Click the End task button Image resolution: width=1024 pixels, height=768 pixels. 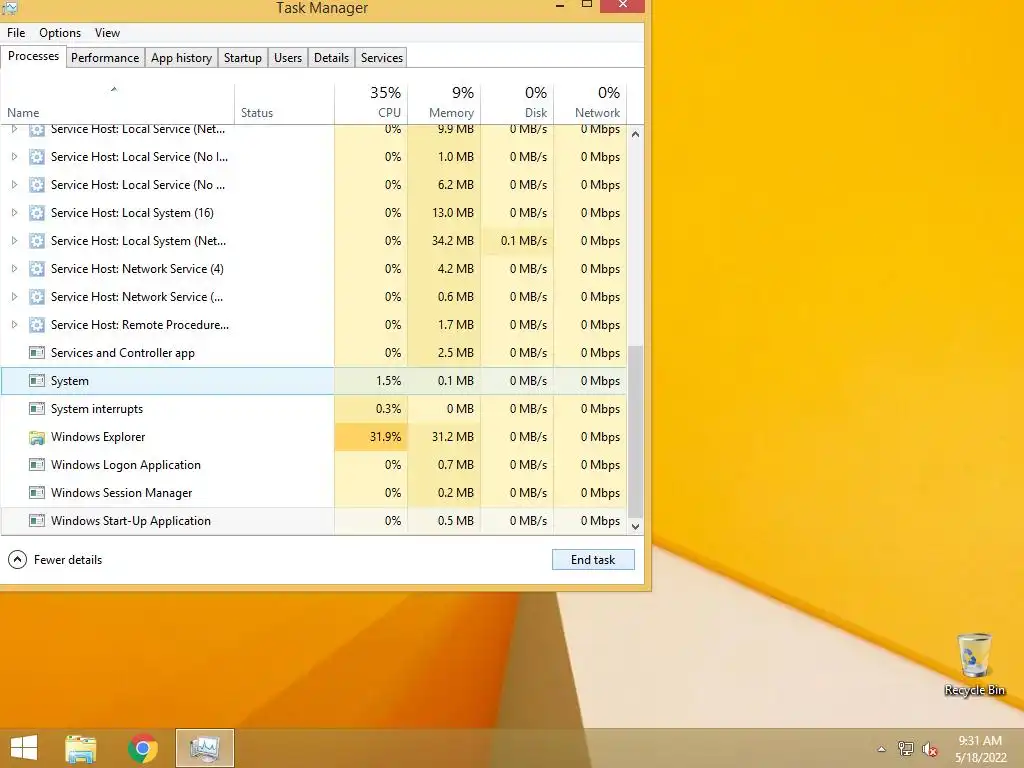click(x=593, y=560)
